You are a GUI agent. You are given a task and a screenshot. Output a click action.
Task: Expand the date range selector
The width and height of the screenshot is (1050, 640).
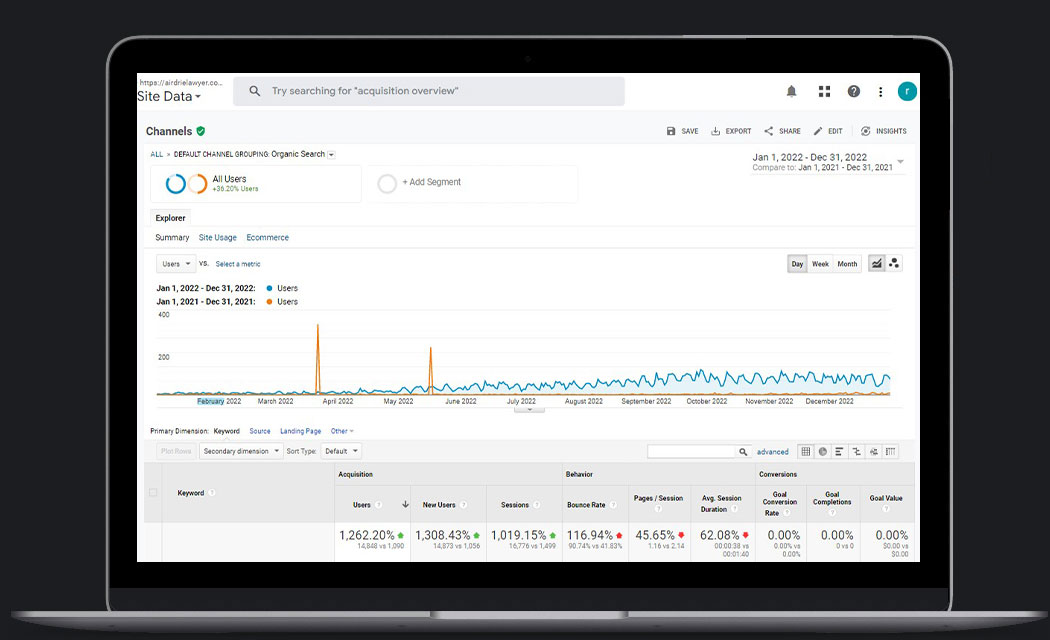(x=900, y=162)
